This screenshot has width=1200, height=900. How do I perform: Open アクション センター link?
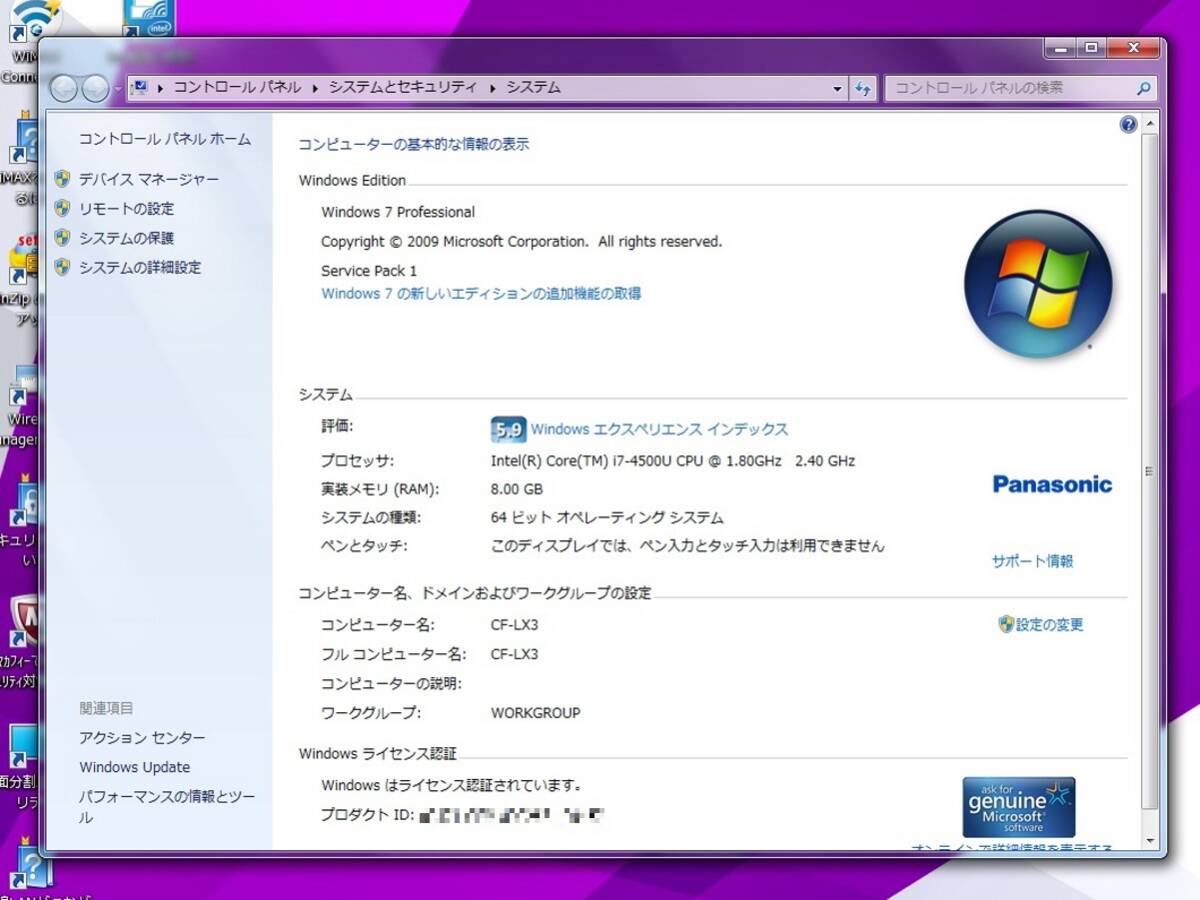[x=142, y=737]
